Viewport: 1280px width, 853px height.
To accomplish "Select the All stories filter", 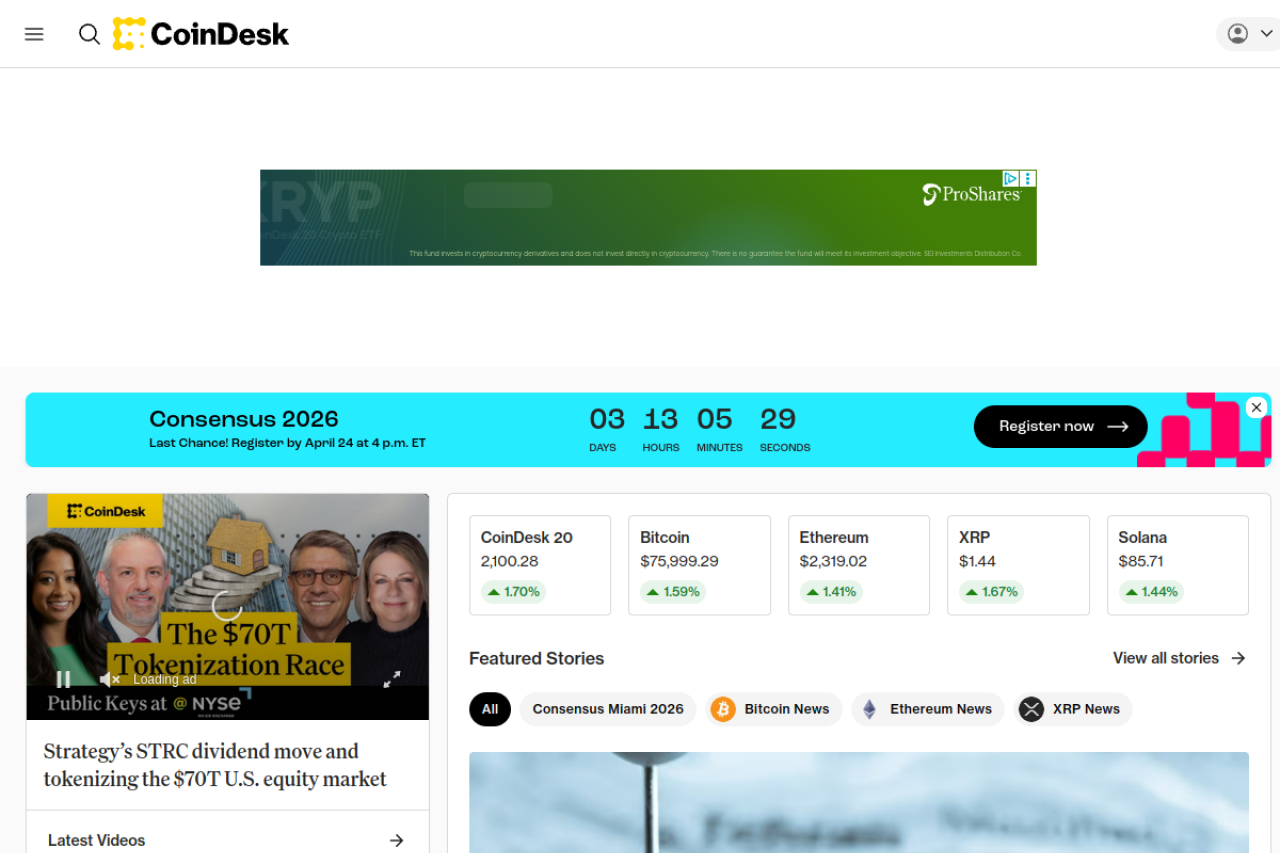I will [x=490, y=709].
